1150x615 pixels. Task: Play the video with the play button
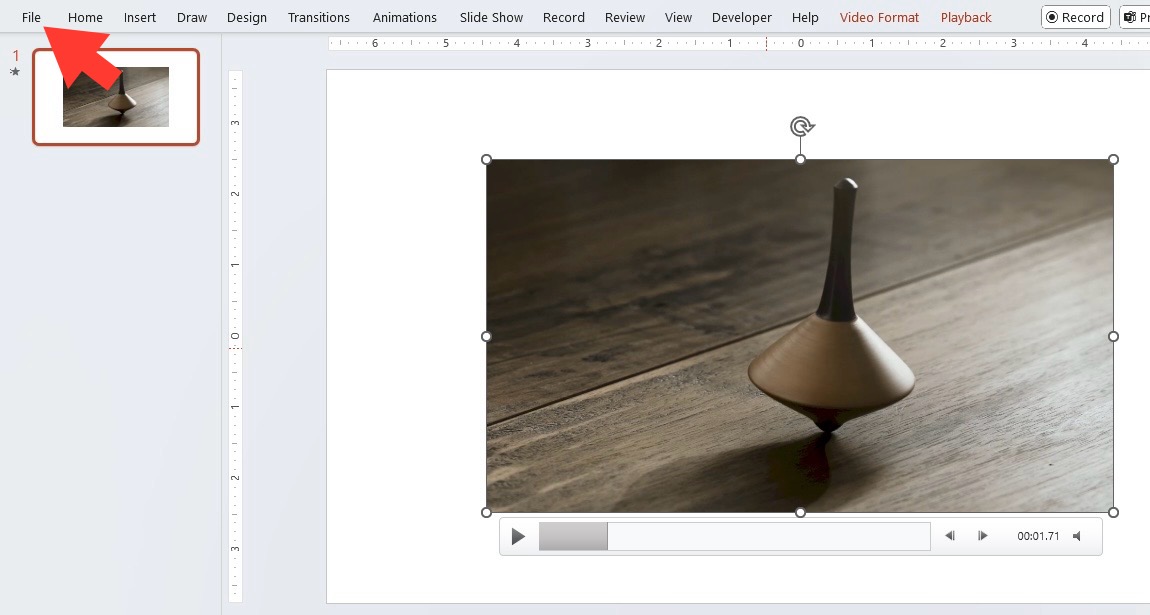click(x=518, y=537)
